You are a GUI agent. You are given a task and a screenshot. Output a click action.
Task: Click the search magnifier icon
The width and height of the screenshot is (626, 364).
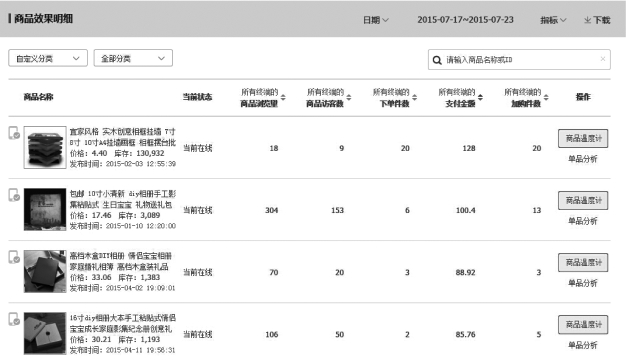coord(437,60)
